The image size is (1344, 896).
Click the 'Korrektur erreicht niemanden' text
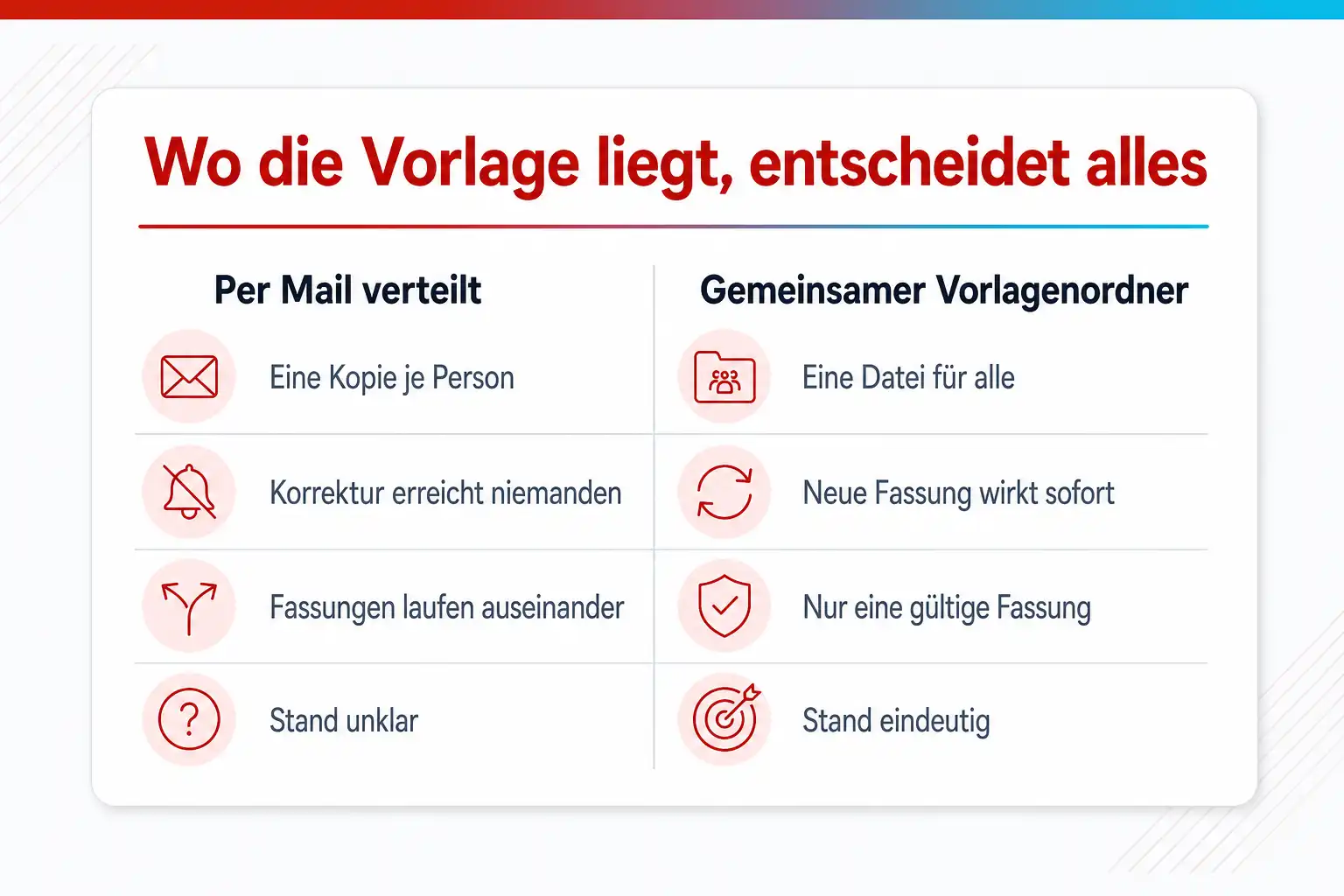(445, 493)
